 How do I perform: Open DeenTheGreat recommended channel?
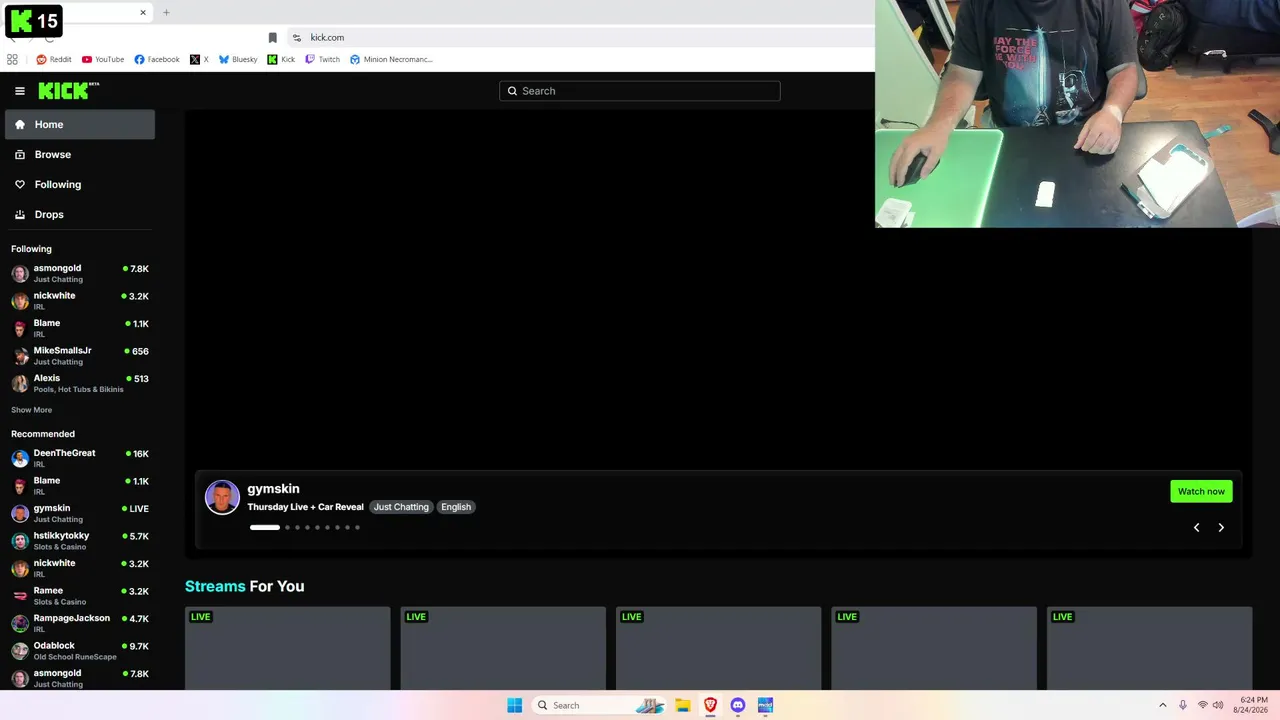[80, 458]
